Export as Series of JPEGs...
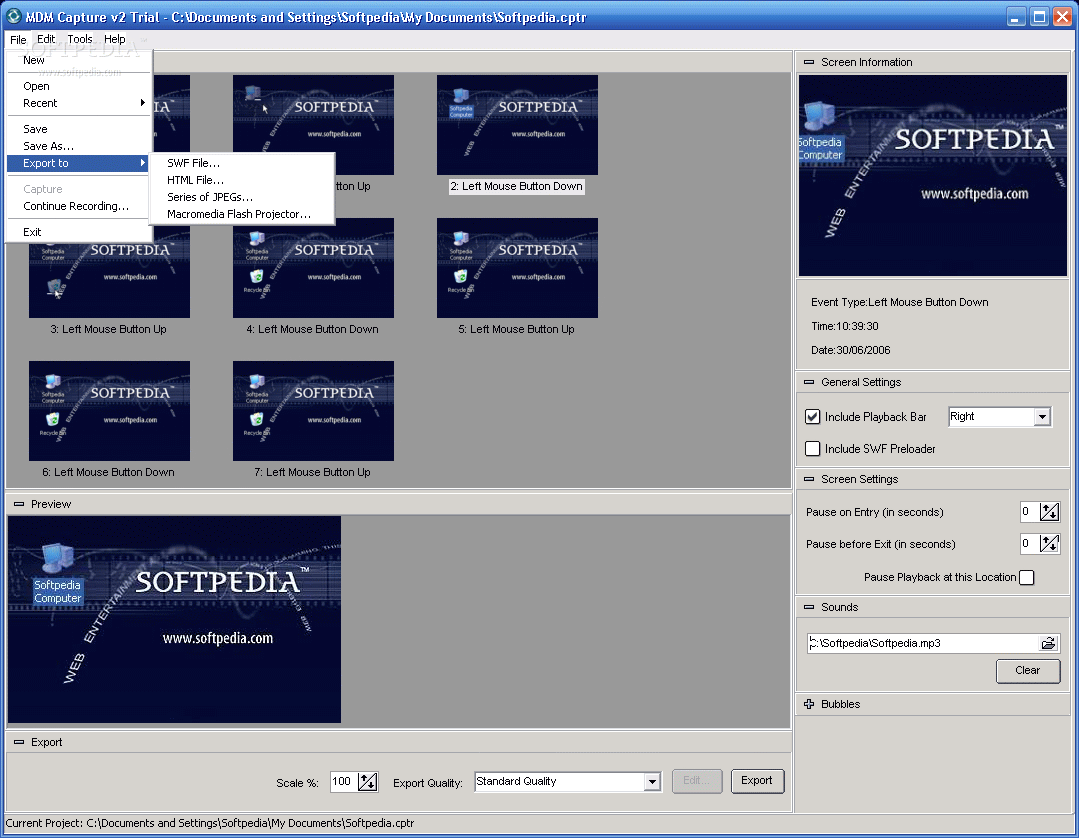This screenshot has height=838, width=1079. coord(242,197)
